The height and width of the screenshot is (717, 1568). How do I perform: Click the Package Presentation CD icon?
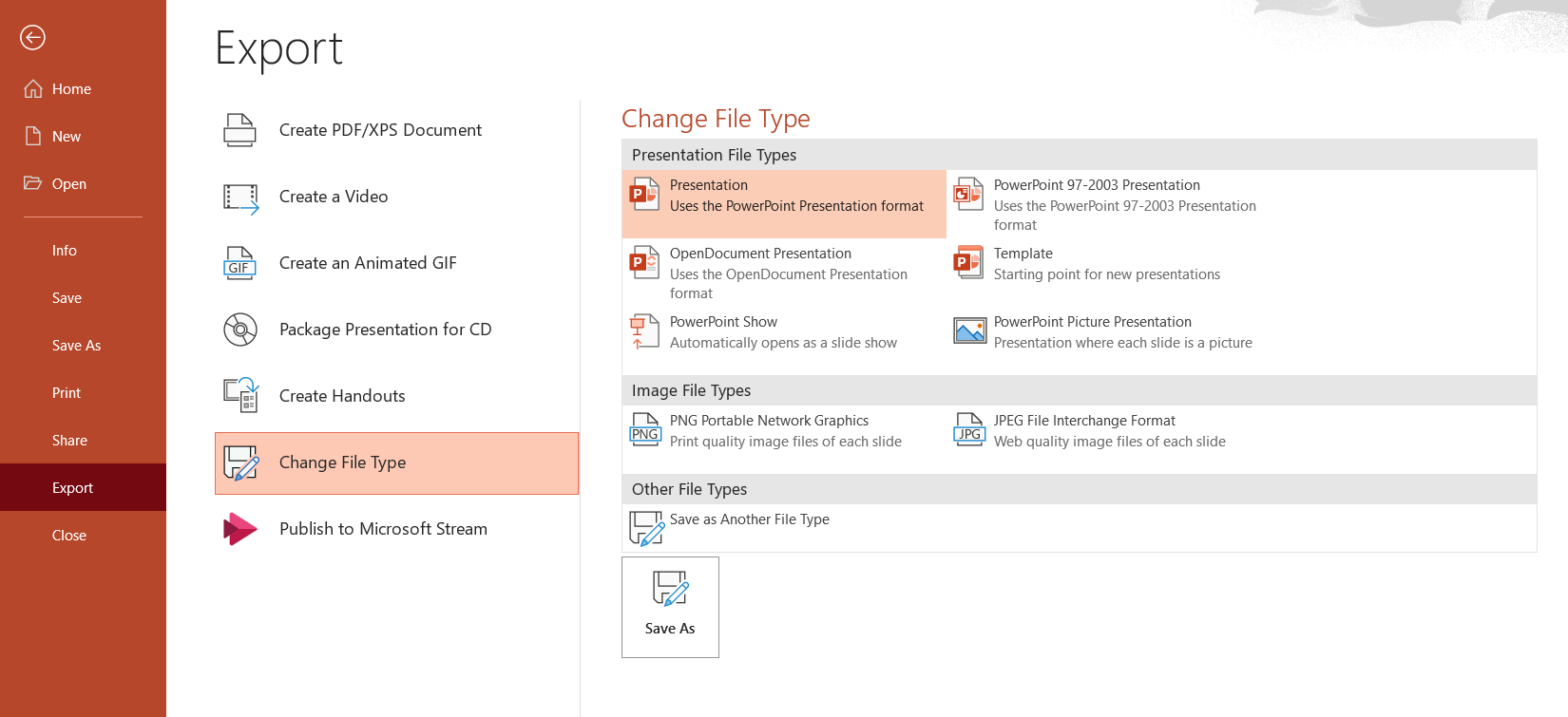pyautogui.click(x=240, y=330)
